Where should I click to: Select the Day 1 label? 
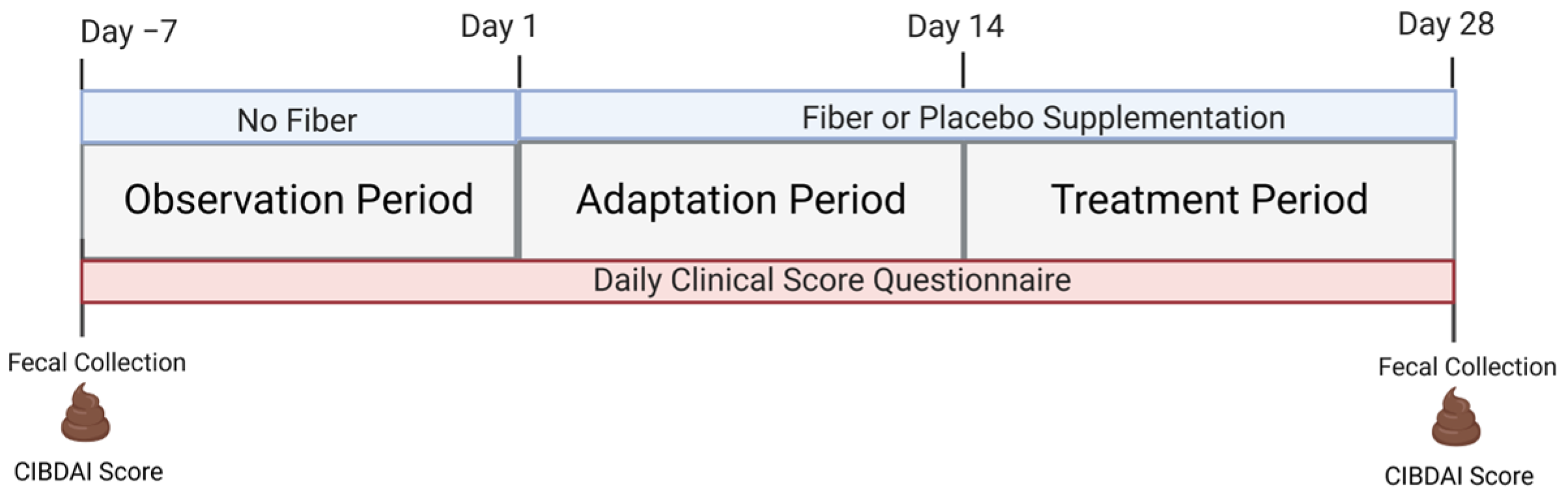(x=498, y=27)
